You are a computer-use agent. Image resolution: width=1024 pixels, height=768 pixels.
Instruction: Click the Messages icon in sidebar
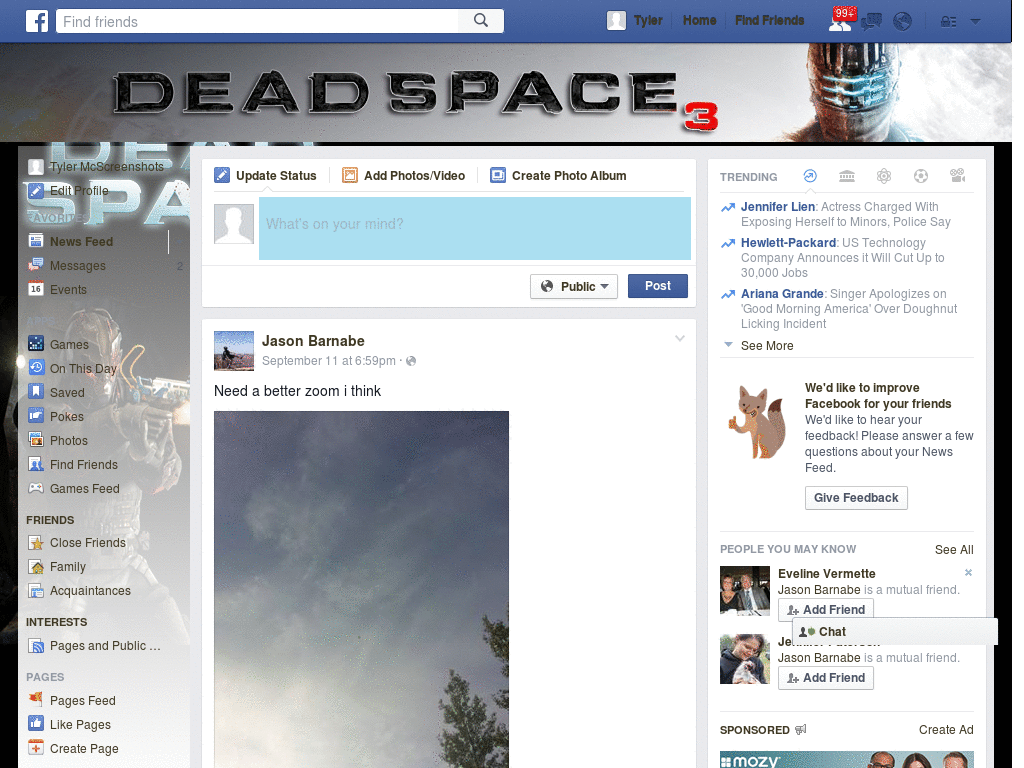(36, 265)
